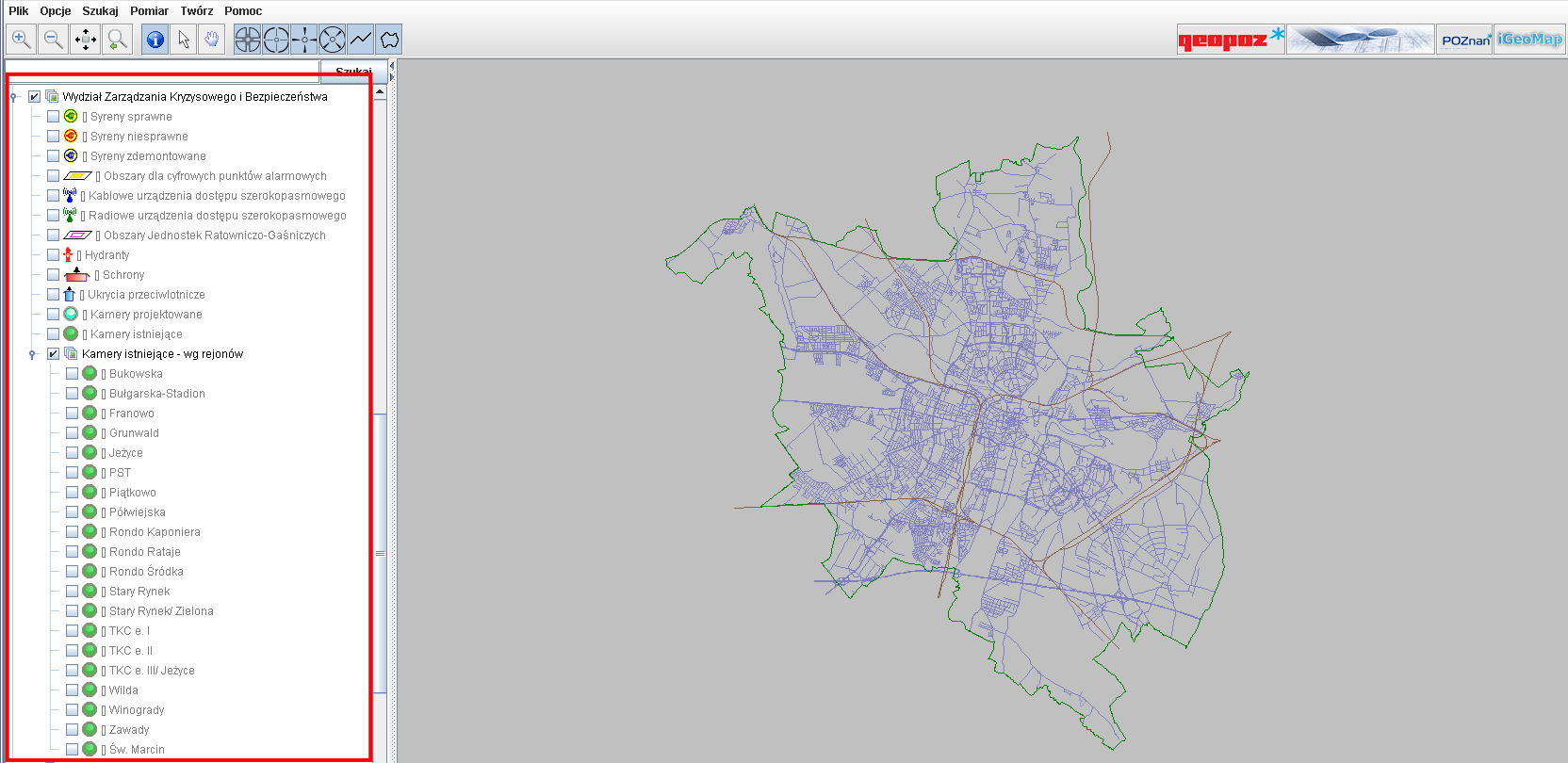Image resolution: width=1568 pixels, height=763 pixels.
Task: Select the zoom out magnifier tool
Action: 53,40
